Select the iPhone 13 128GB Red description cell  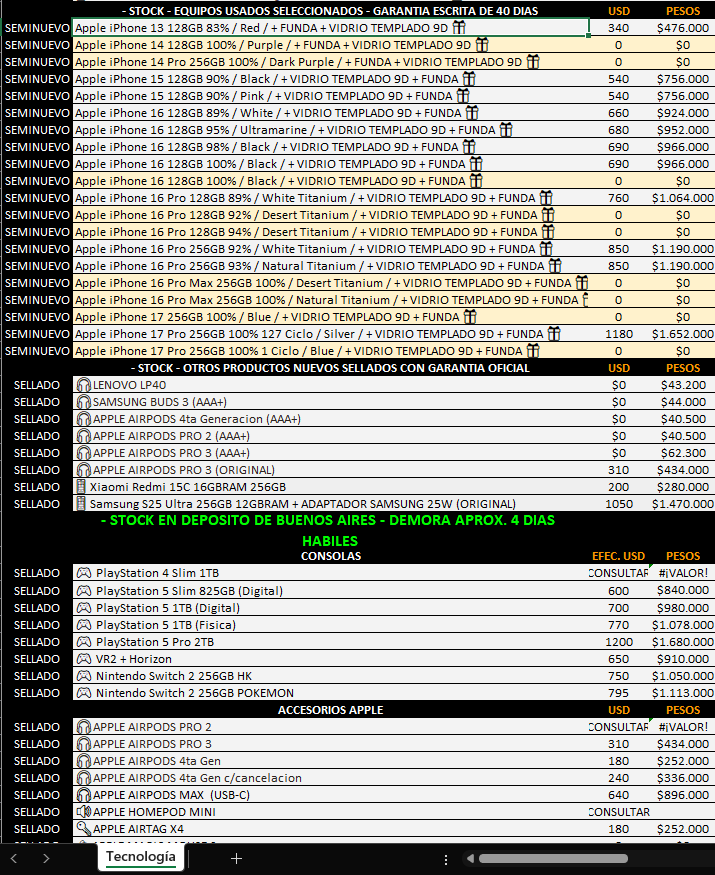(330, 28)
